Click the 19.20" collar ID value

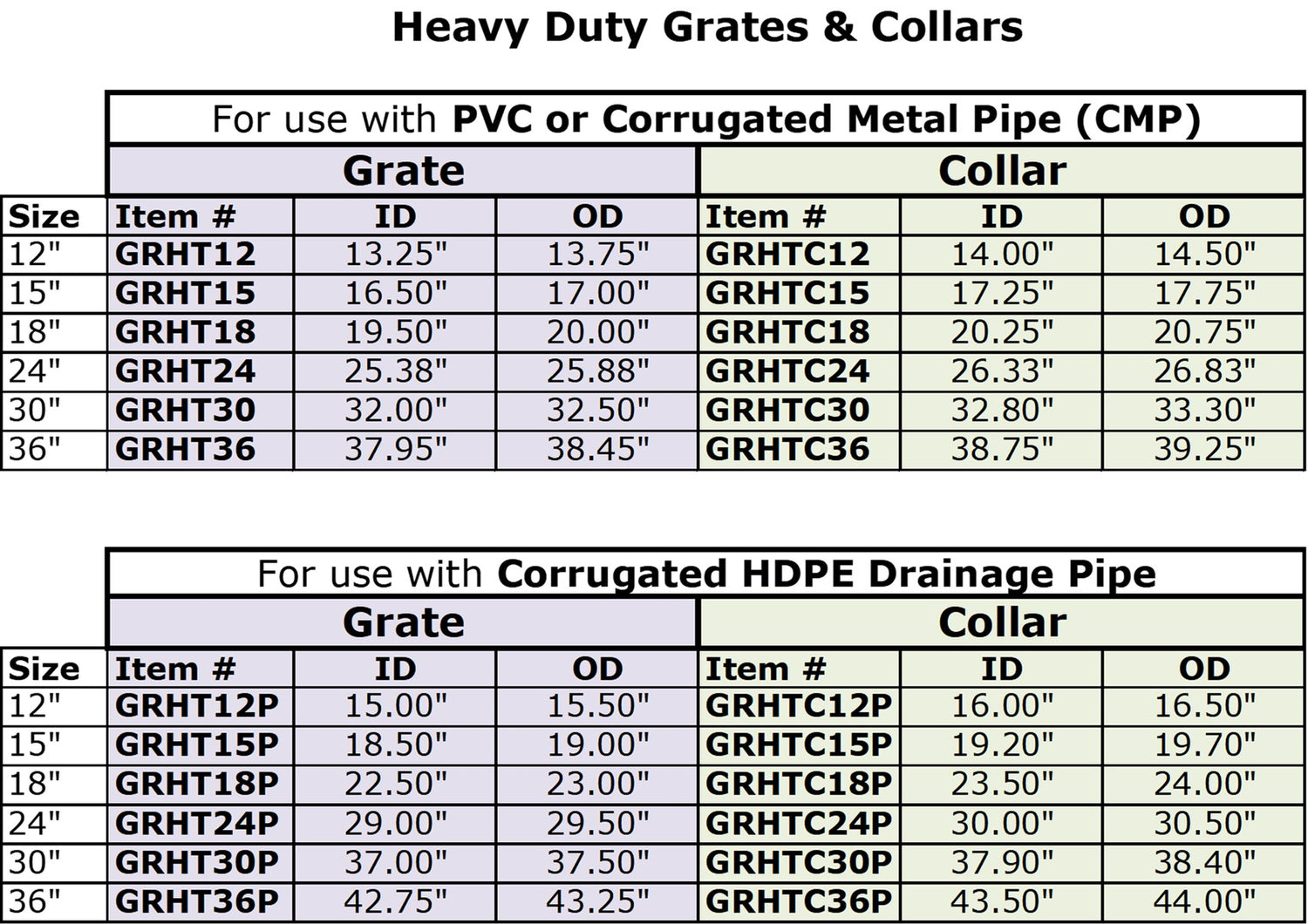(1001, 744)
